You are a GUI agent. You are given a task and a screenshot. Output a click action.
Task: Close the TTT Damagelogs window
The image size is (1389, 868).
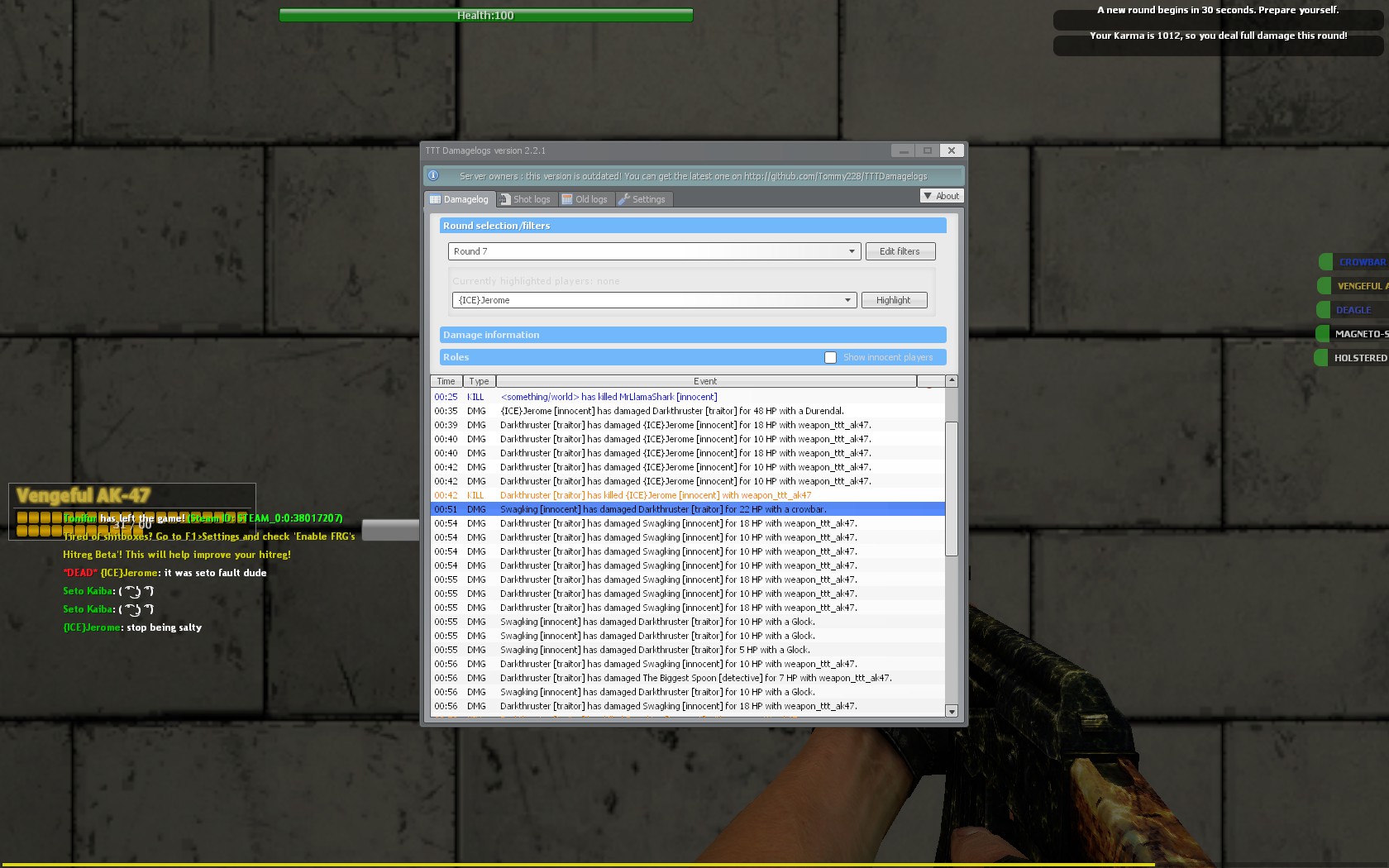click(952, 150)
